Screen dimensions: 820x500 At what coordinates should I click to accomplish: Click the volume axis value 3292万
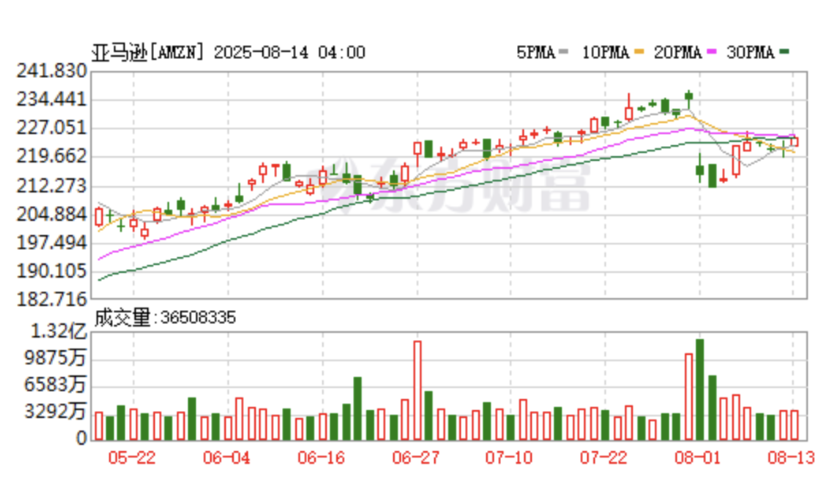55,412
